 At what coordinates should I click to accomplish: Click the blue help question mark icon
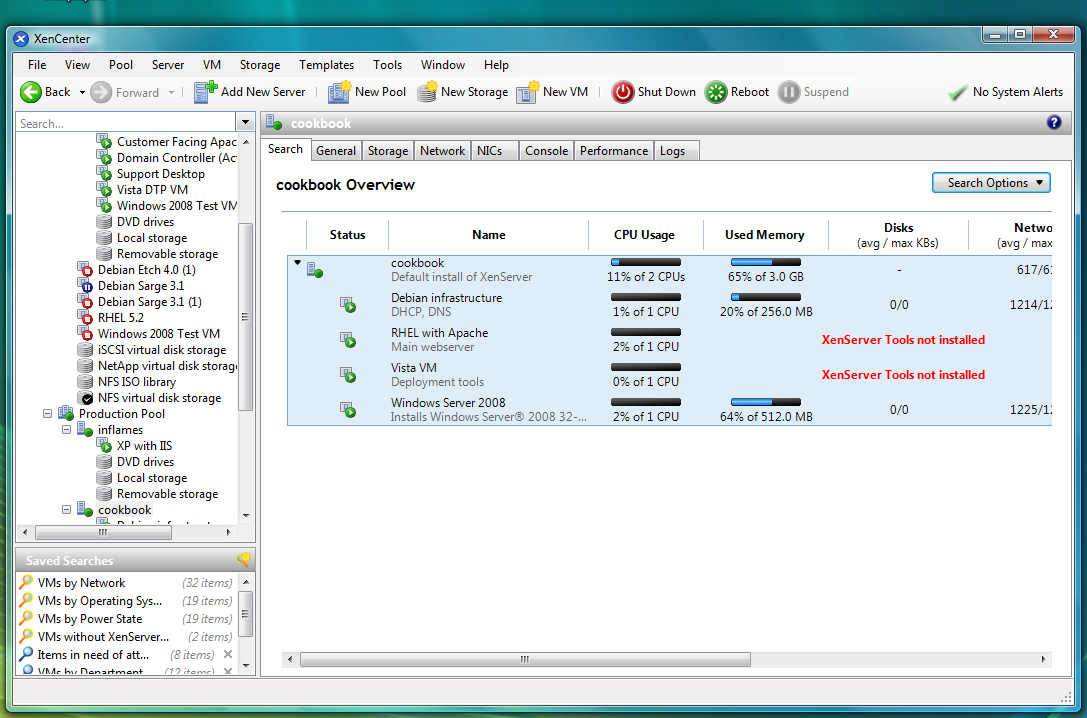[1054, 123]
